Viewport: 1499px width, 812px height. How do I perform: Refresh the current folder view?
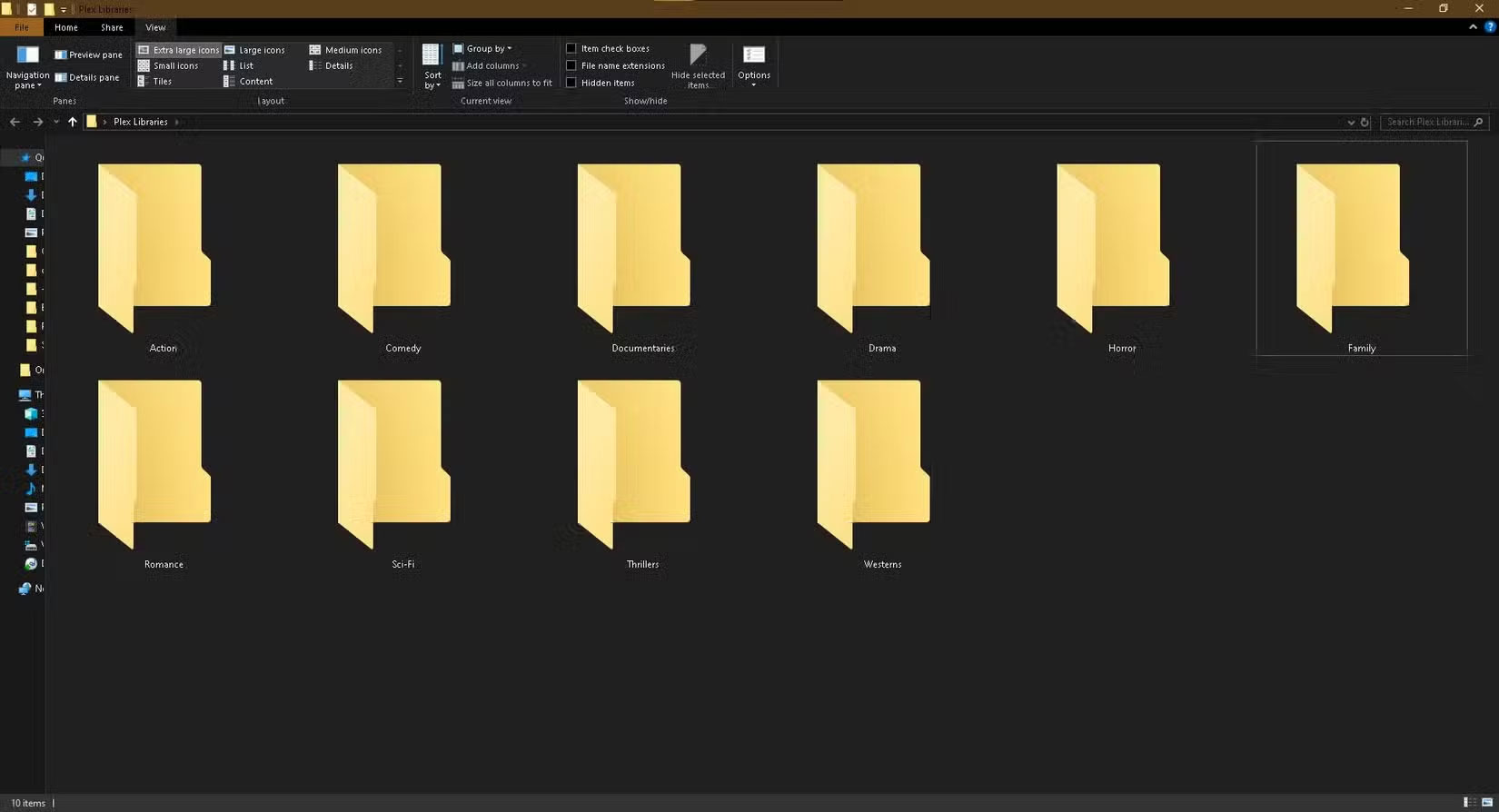[x=1365, y=122]
